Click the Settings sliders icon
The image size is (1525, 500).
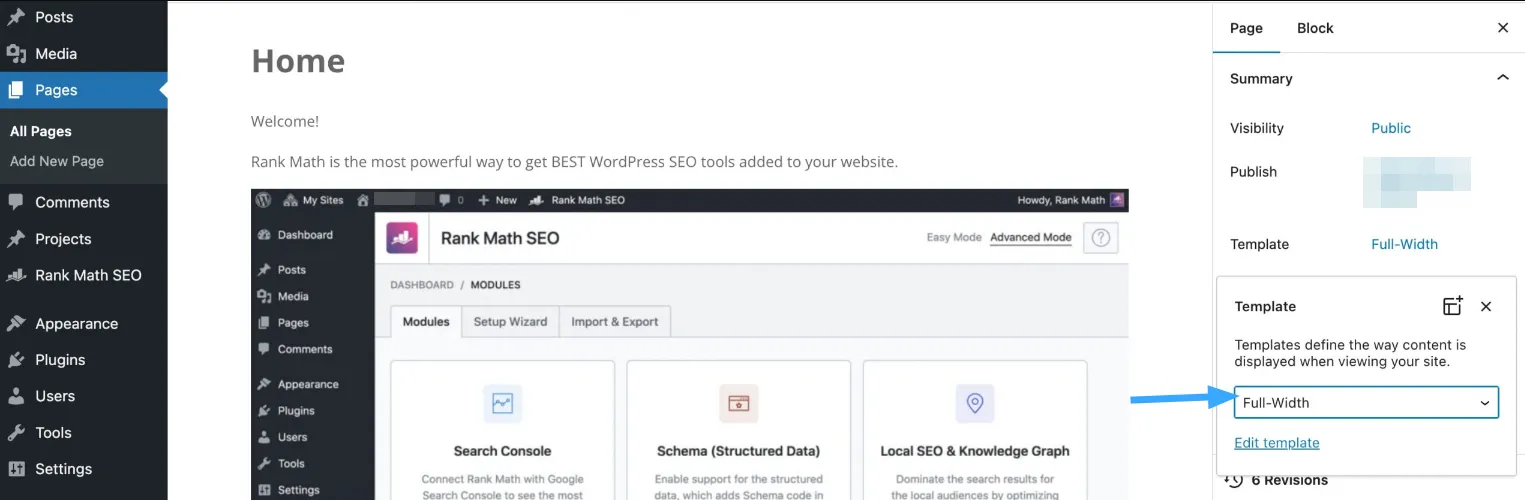pyautogui.click(x=16, y=469)
